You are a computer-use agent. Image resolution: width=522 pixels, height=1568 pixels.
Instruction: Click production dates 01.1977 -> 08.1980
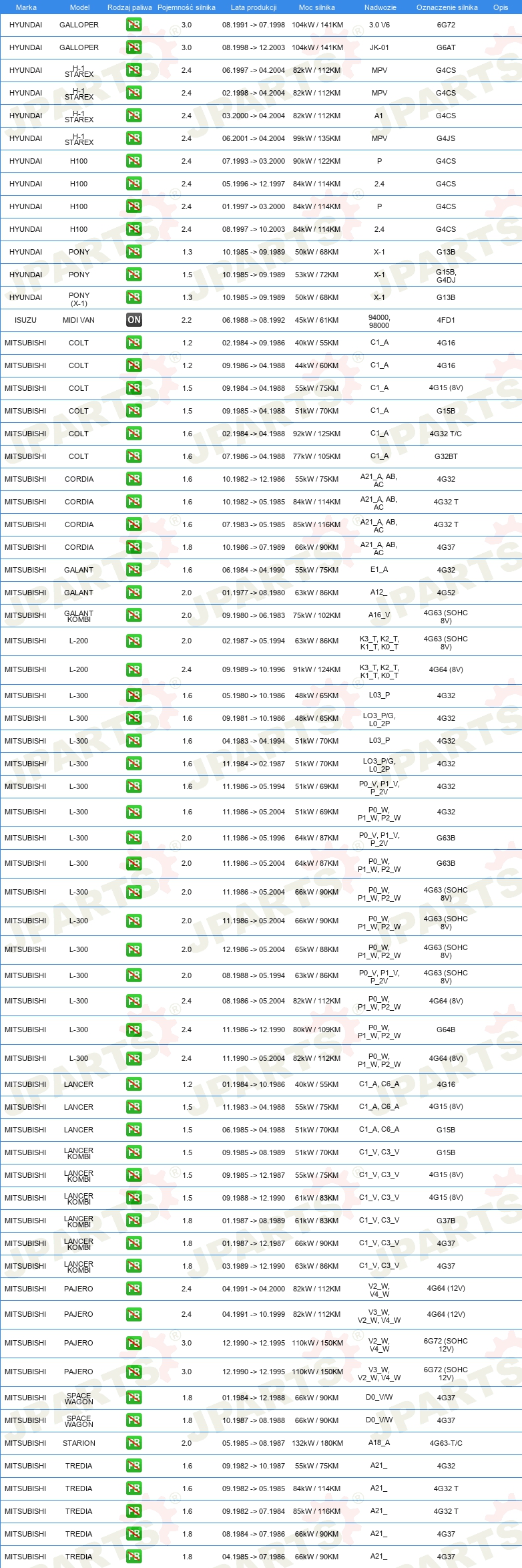[254, 593]
